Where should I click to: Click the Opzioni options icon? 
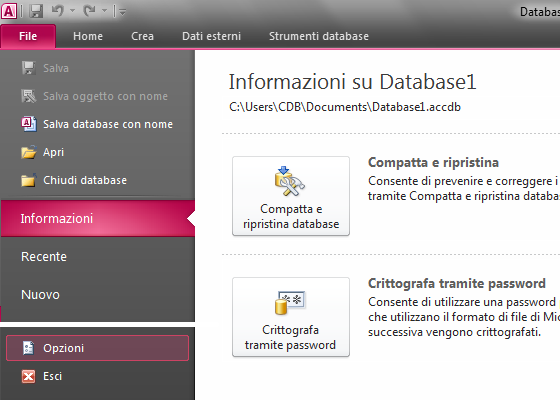(x=28, y=348)
